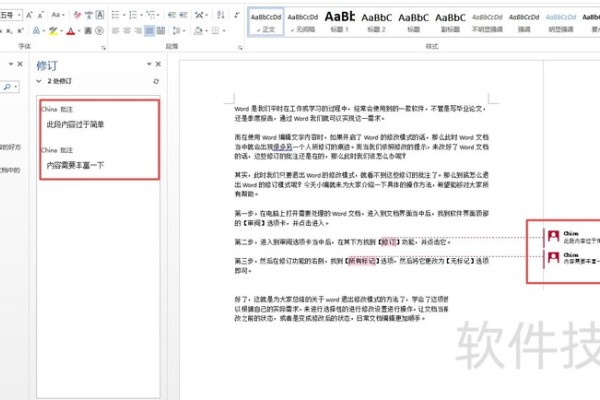Apply the yellow text highlight color

[53, 31]
